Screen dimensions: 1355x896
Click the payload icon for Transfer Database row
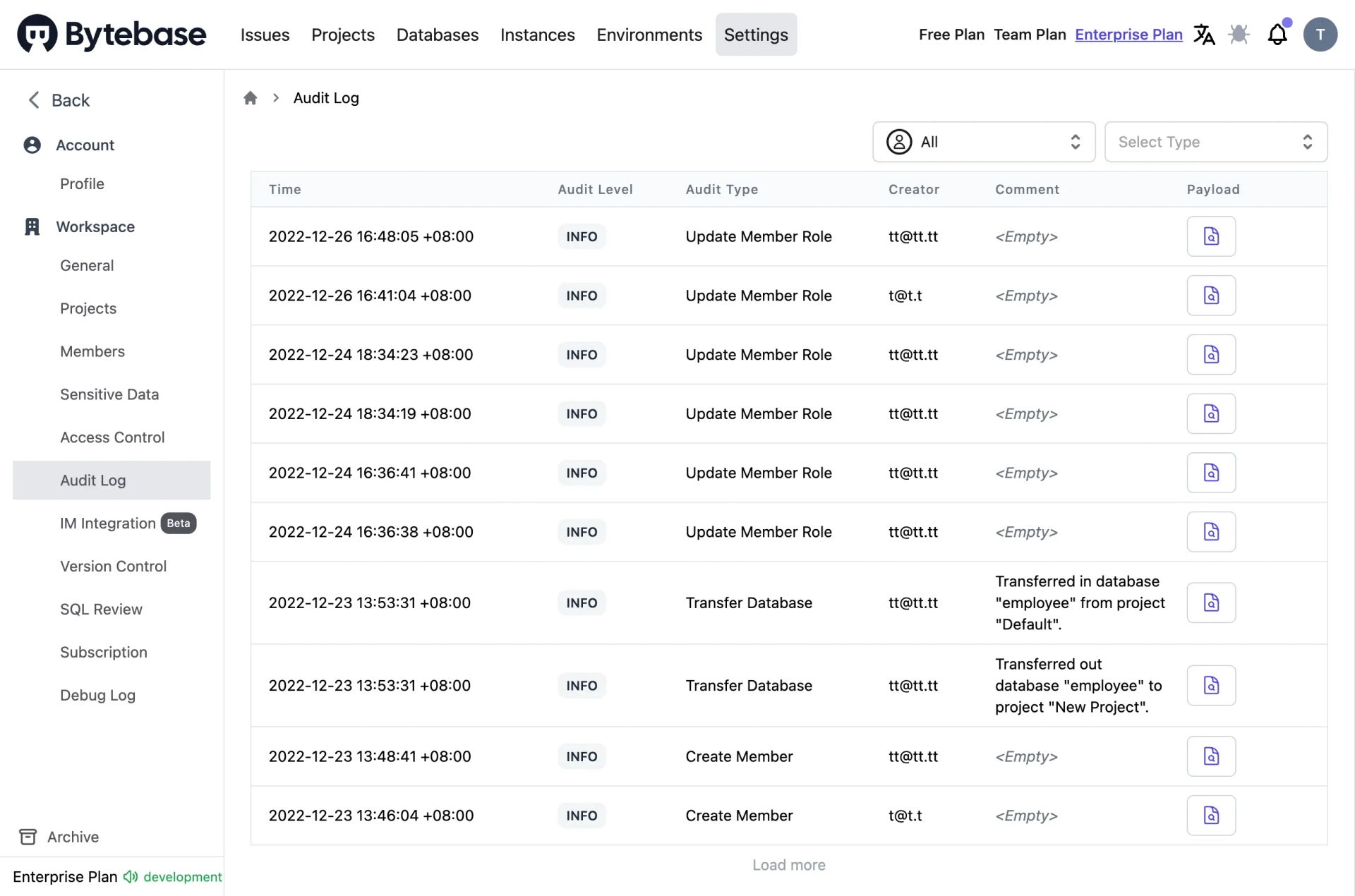click(x=1211, y=602)
